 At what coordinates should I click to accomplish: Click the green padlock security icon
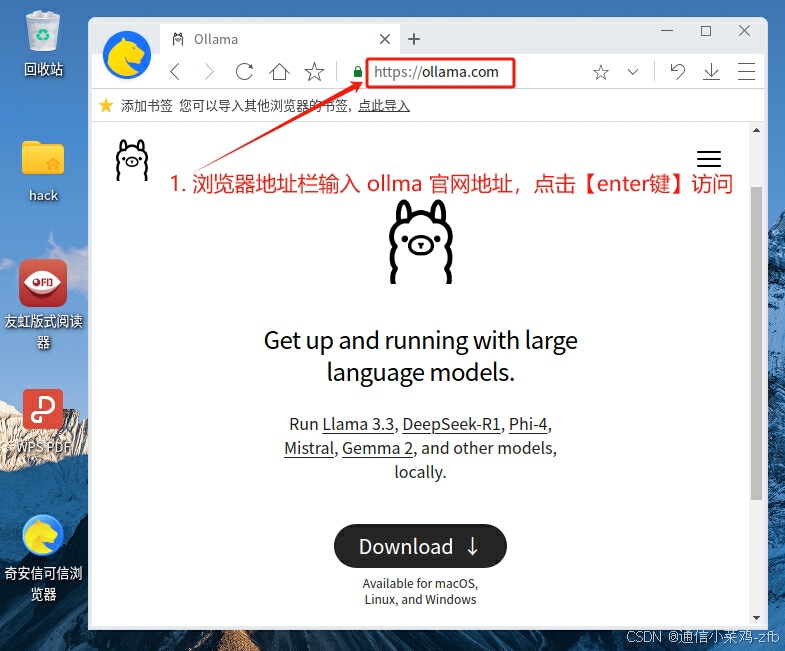pos(357,72)
